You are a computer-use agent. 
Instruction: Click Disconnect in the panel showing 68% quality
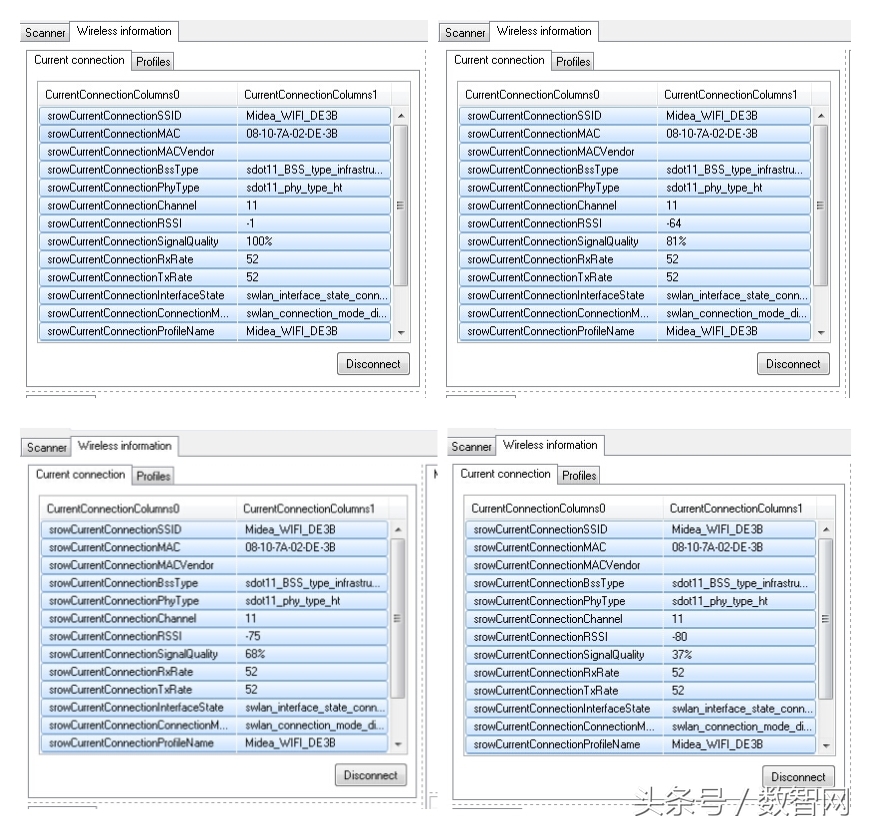click(371, 775)
